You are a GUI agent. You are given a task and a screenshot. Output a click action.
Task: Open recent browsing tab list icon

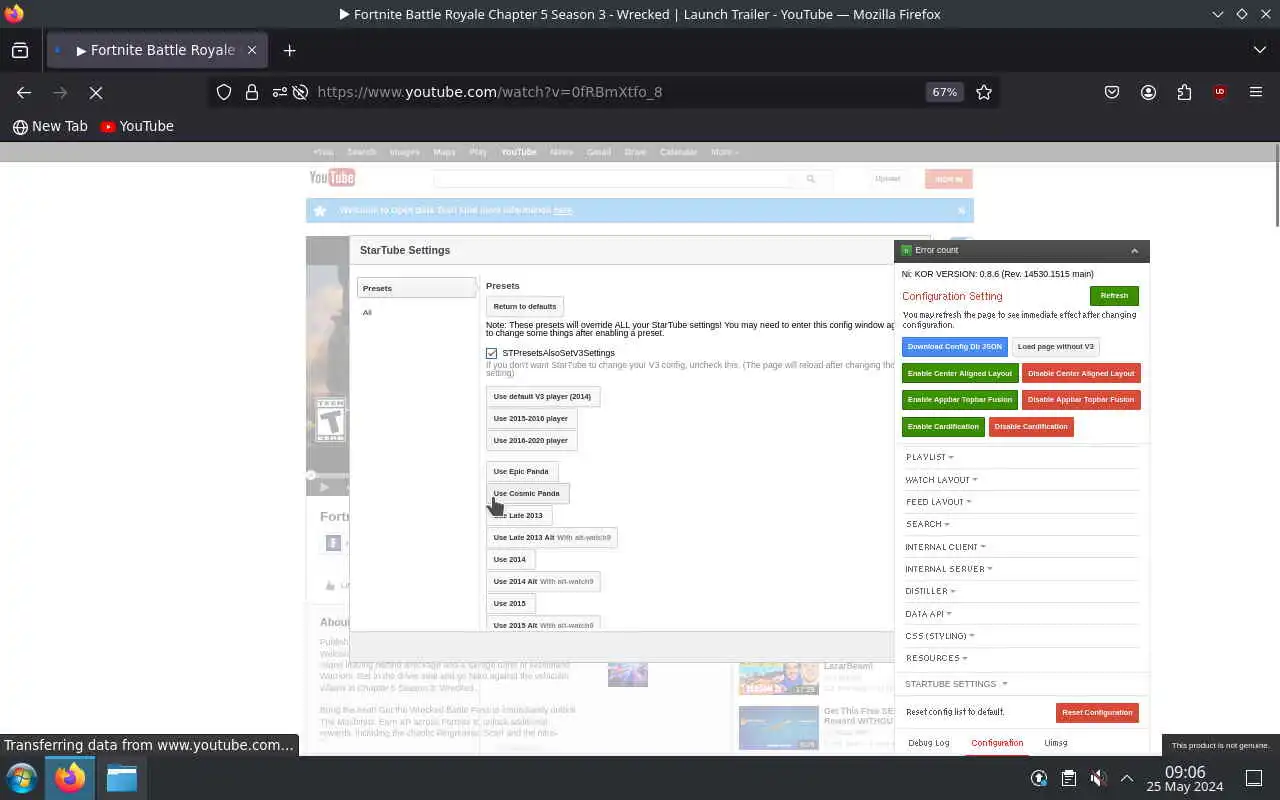point(20,50)
